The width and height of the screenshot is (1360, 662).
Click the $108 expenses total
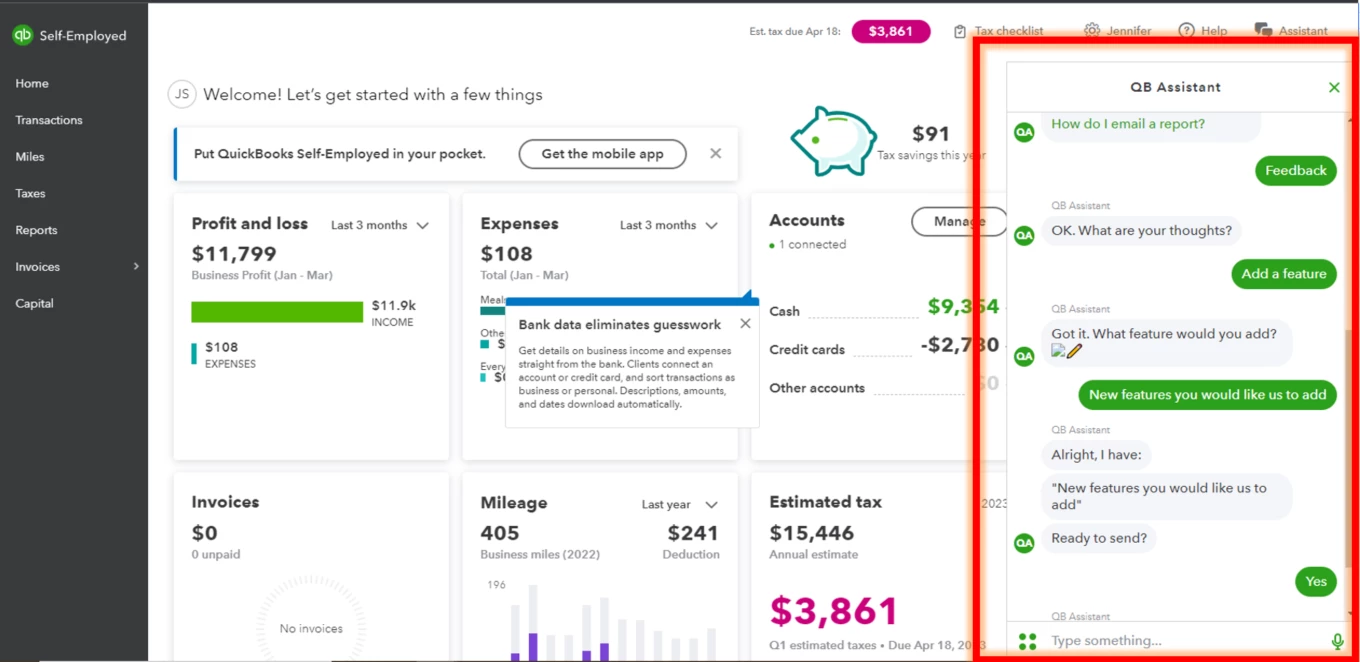click(507, 254)
